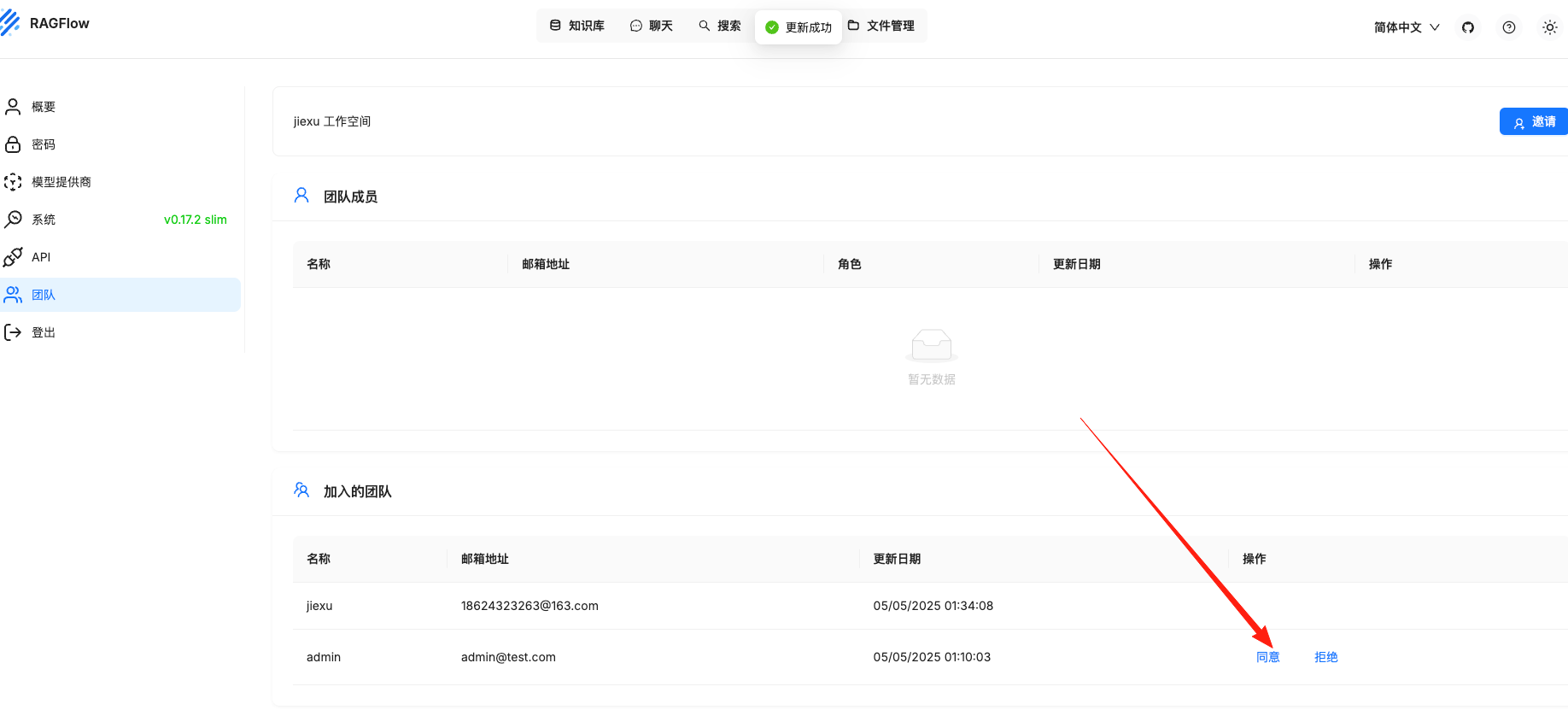Go to the 搜索 search tab
Screen dimensions: 1568x710
(x=720, y=26)
